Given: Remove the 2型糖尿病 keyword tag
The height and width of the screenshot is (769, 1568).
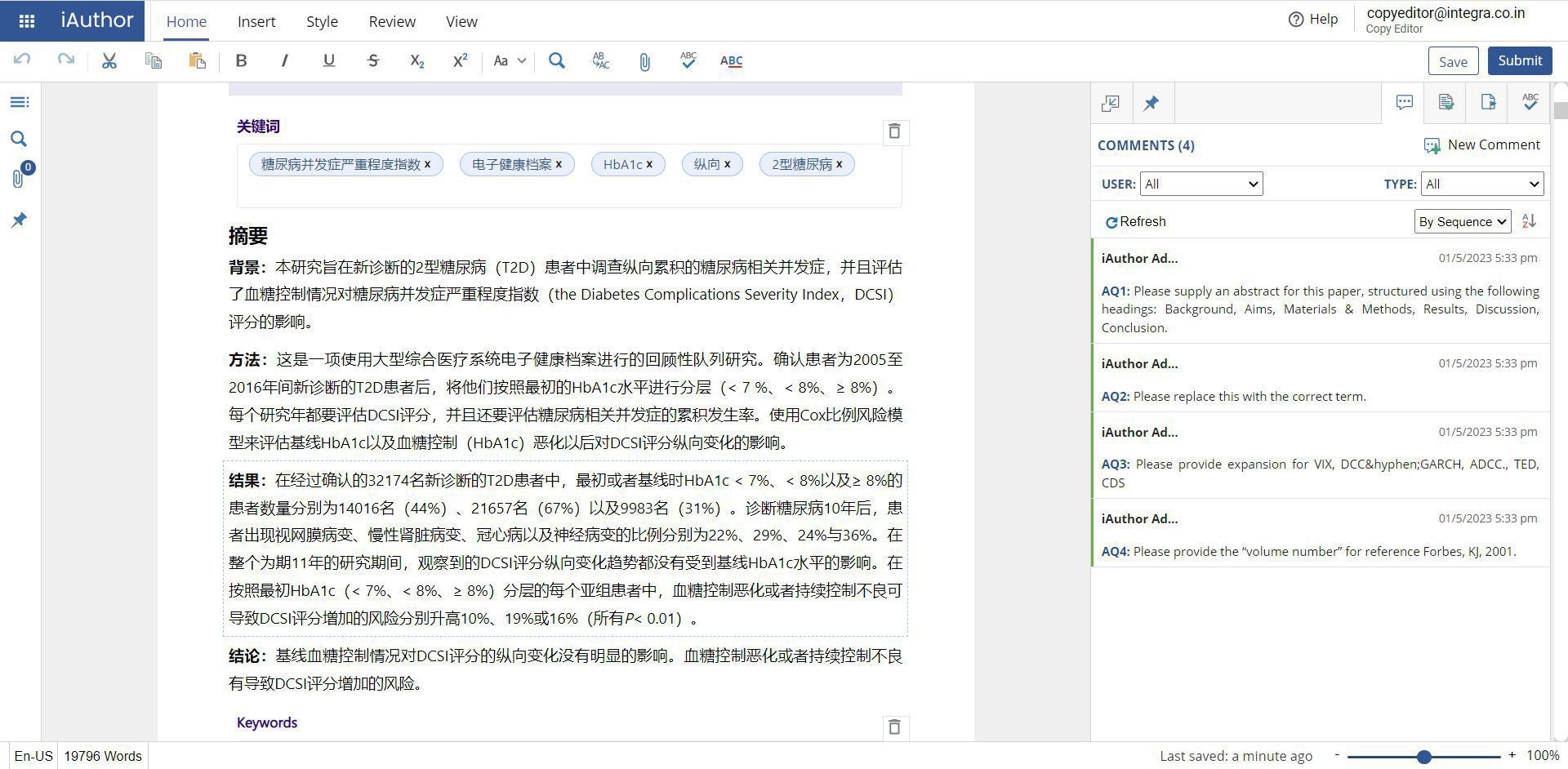Looking at the screenshot, I should (839, 164).
